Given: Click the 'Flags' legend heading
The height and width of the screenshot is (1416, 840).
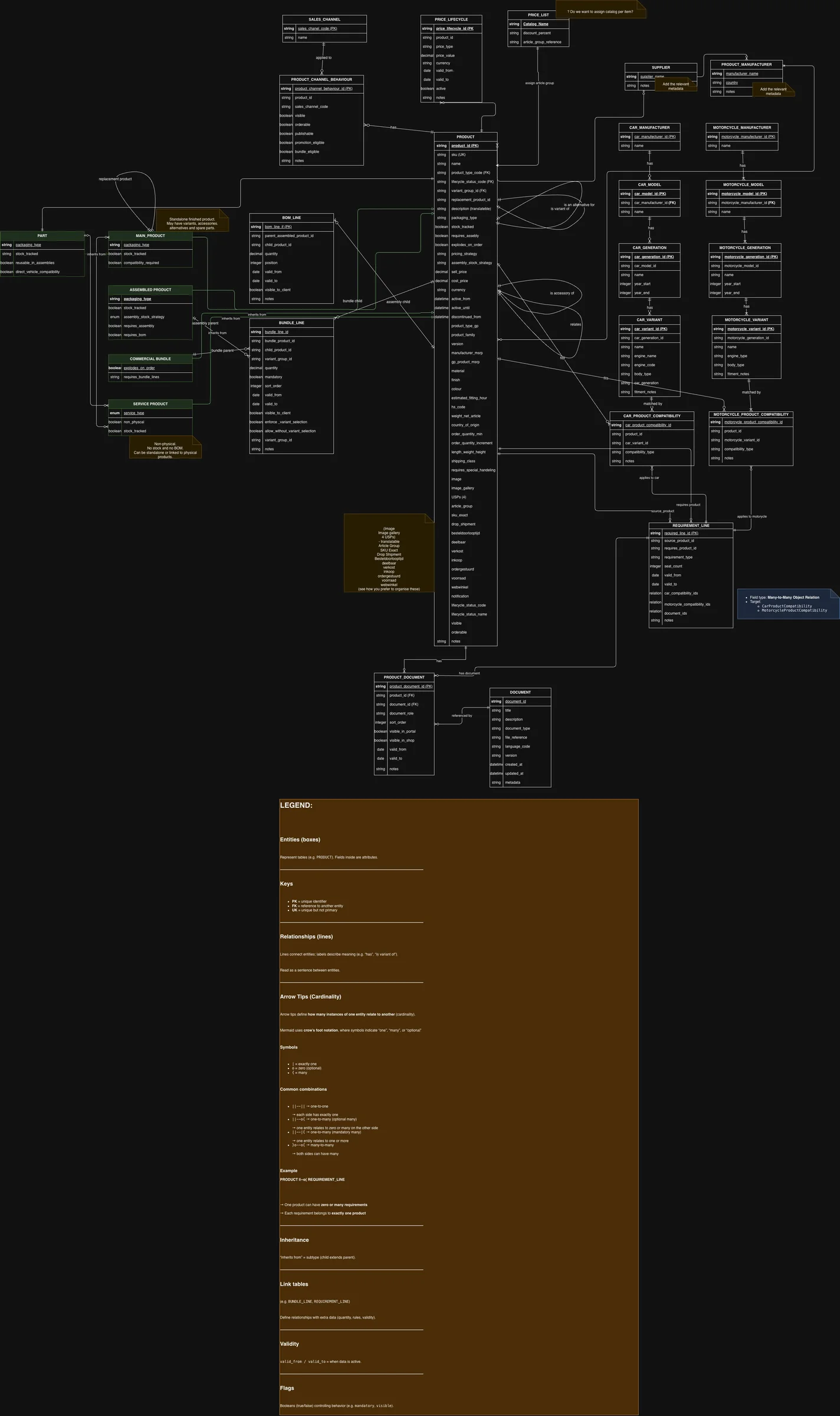Looking at the screenshot, I should (287, 1388).
